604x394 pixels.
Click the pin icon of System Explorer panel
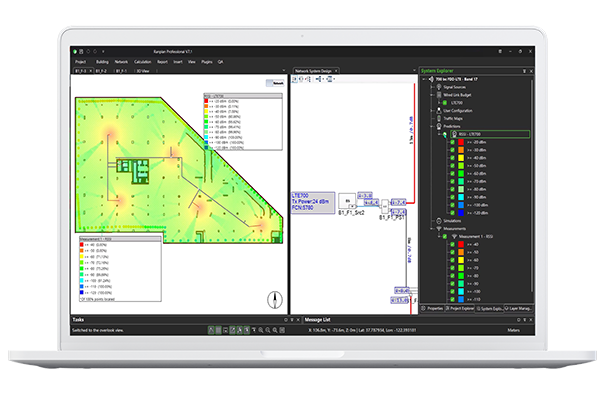coord(524,71)
